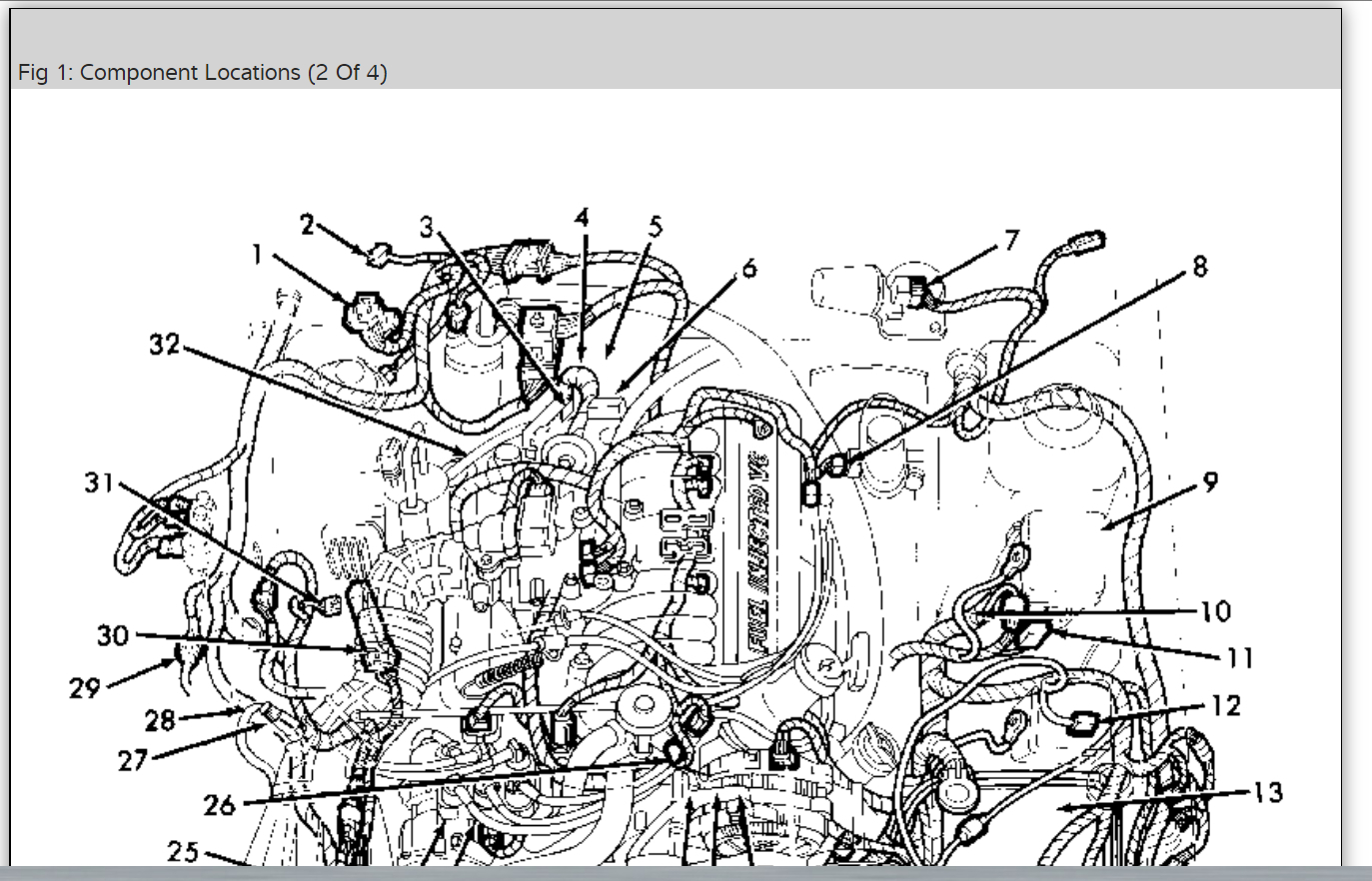This screenshot has height=881, width=1372.
Task: Select callout number 7 in the diagram
Action: pyautogui.click(x=1011, y=240)
